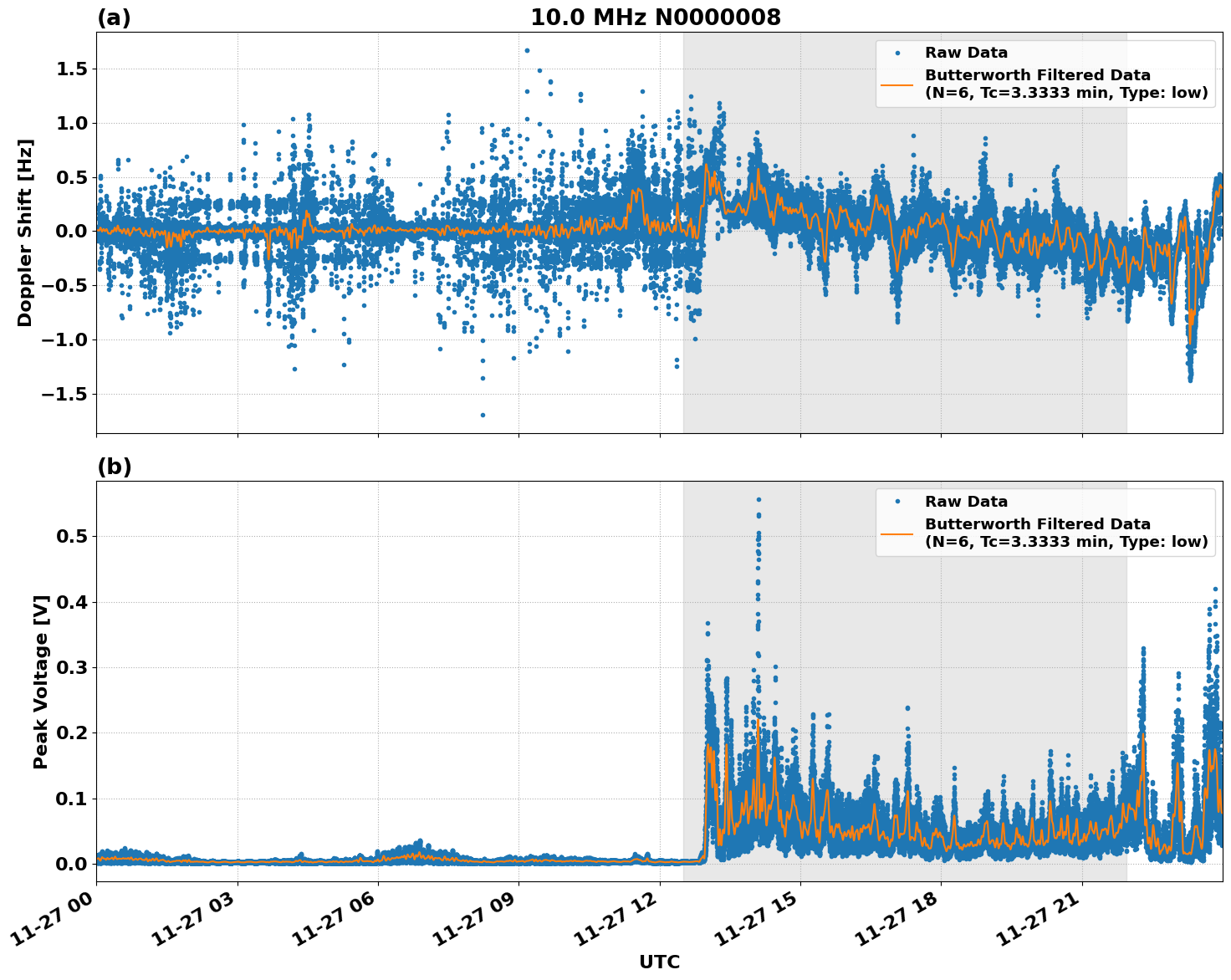Click the blue dot marker in panel (a) legend
This screenshot has width=1231, height=980.
pos(897,53)
